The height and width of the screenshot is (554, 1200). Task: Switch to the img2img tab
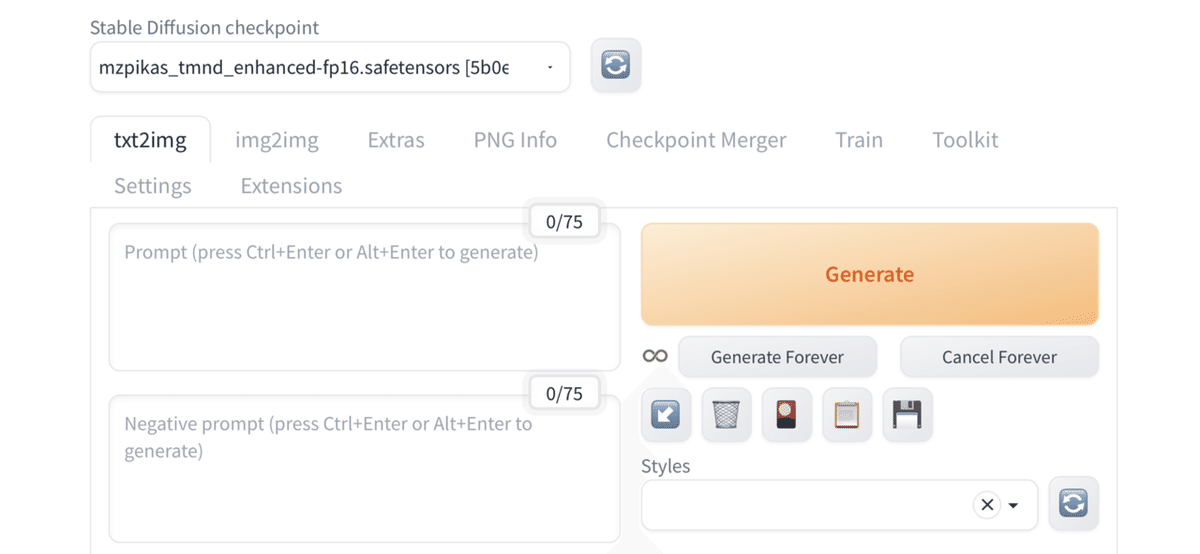(x=277, y=140)
